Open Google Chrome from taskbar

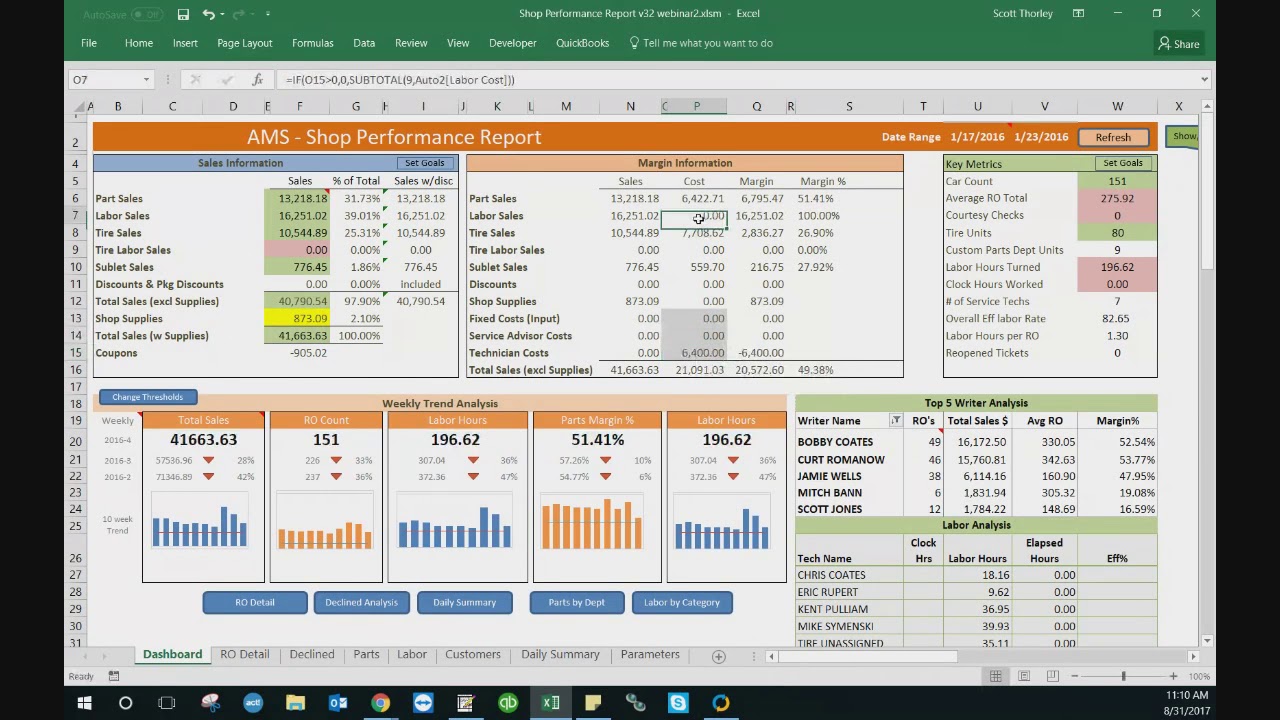click(381, 703)
